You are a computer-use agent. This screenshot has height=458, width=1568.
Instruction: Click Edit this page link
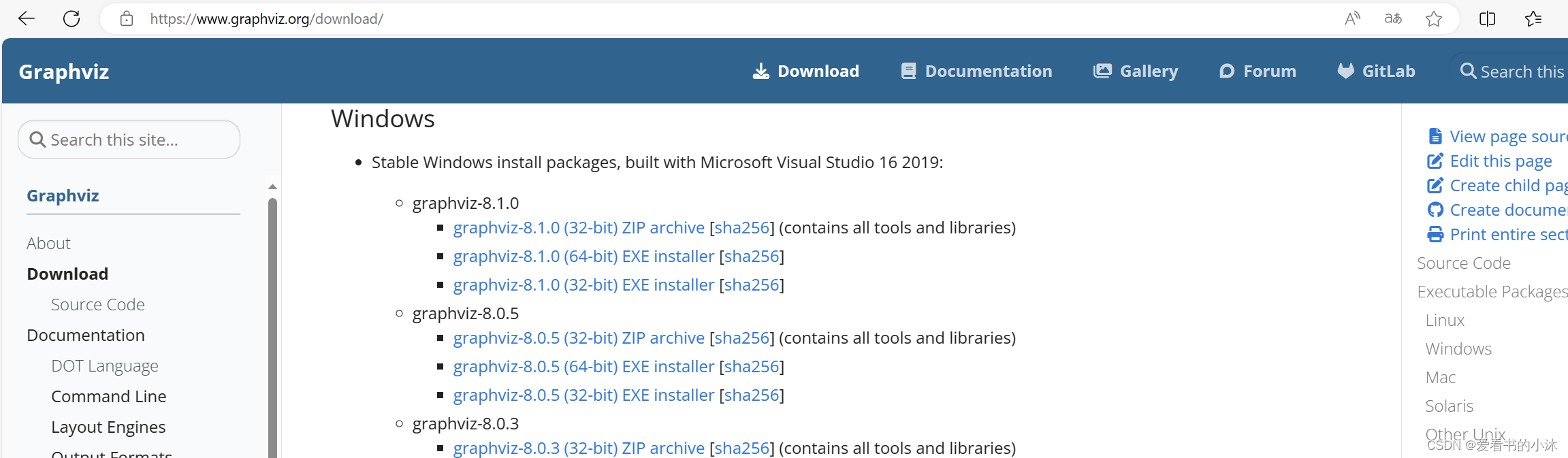pyautogui.click(x=1501, y=161)
